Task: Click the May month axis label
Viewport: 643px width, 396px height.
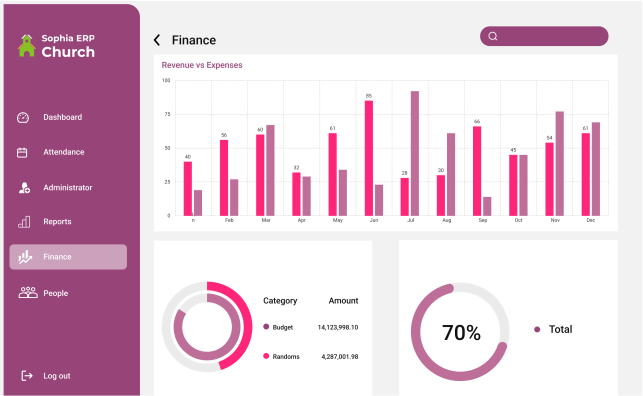Action: pyautogui.click(x=337, y=220)
